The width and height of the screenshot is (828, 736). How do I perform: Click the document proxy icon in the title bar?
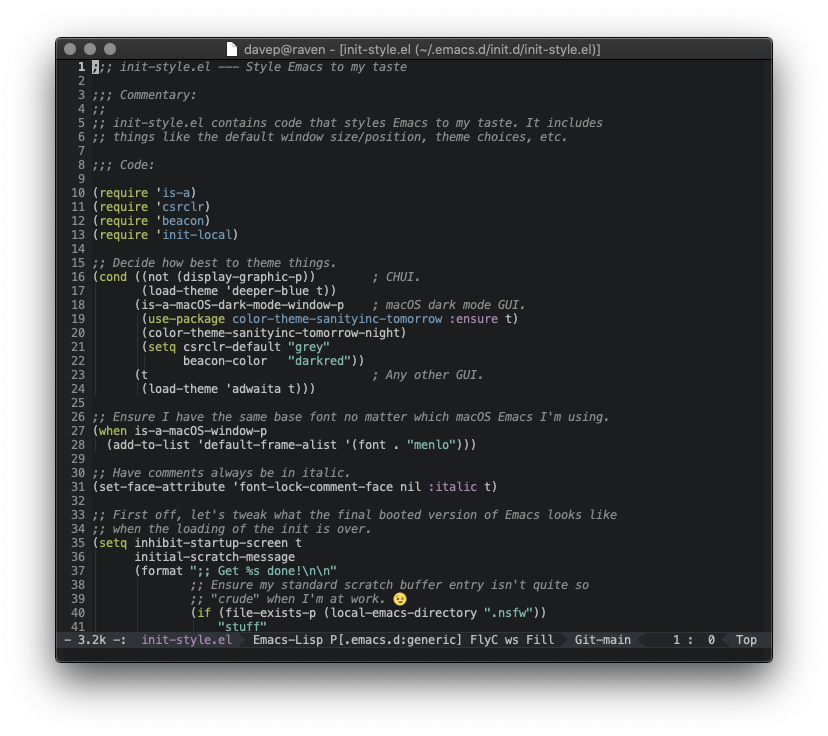pyautogui.click(x=231, y=49)
